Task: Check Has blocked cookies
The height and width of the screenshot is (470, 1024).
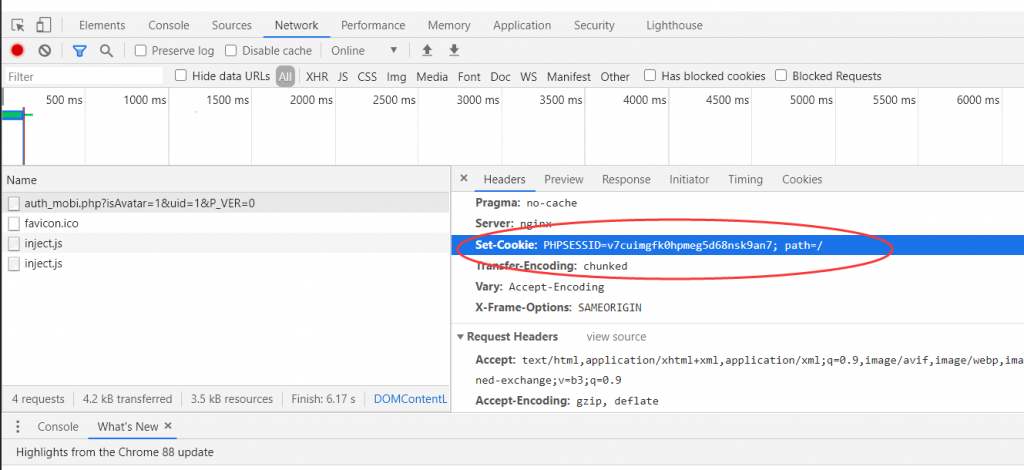Action: tap(650, 76)
